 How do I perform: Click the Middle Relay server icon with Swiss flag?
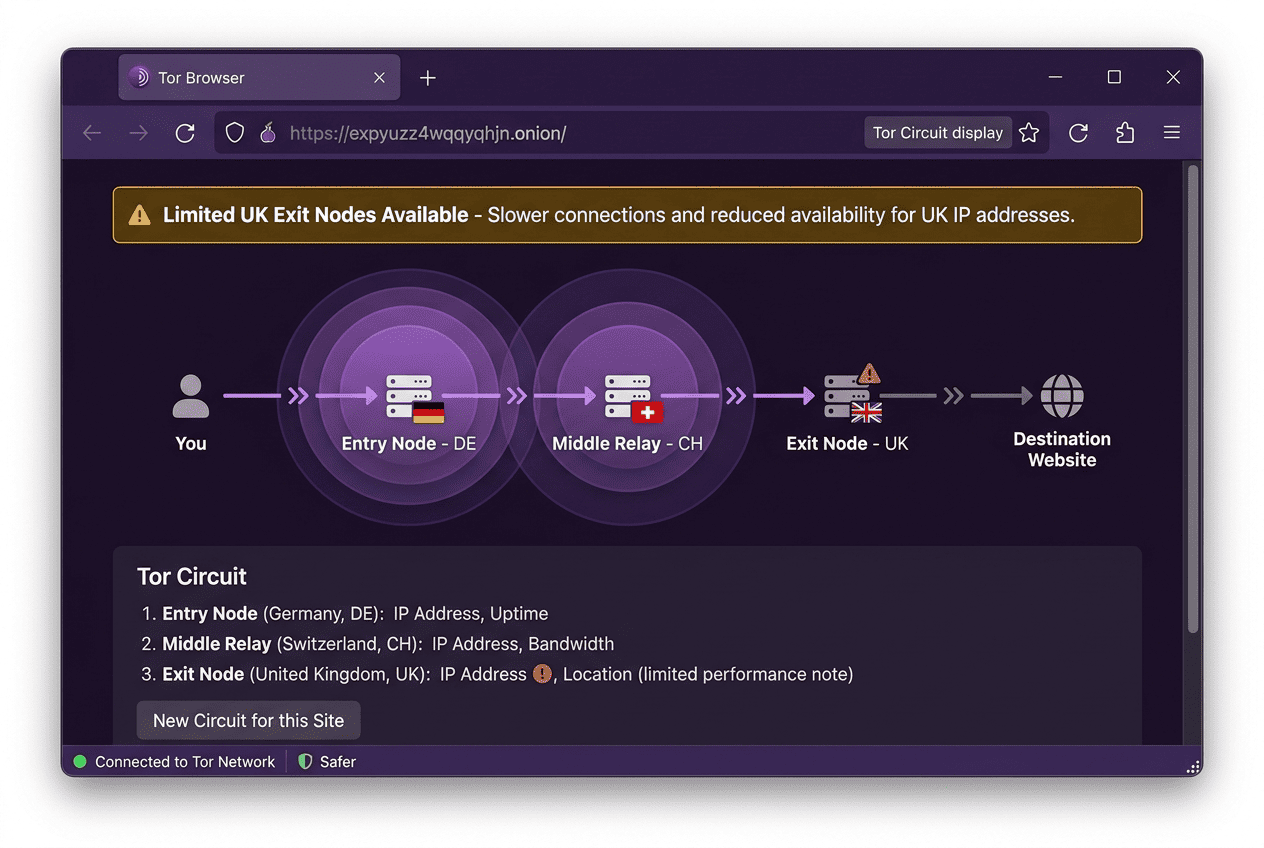[x=632, y=398]
